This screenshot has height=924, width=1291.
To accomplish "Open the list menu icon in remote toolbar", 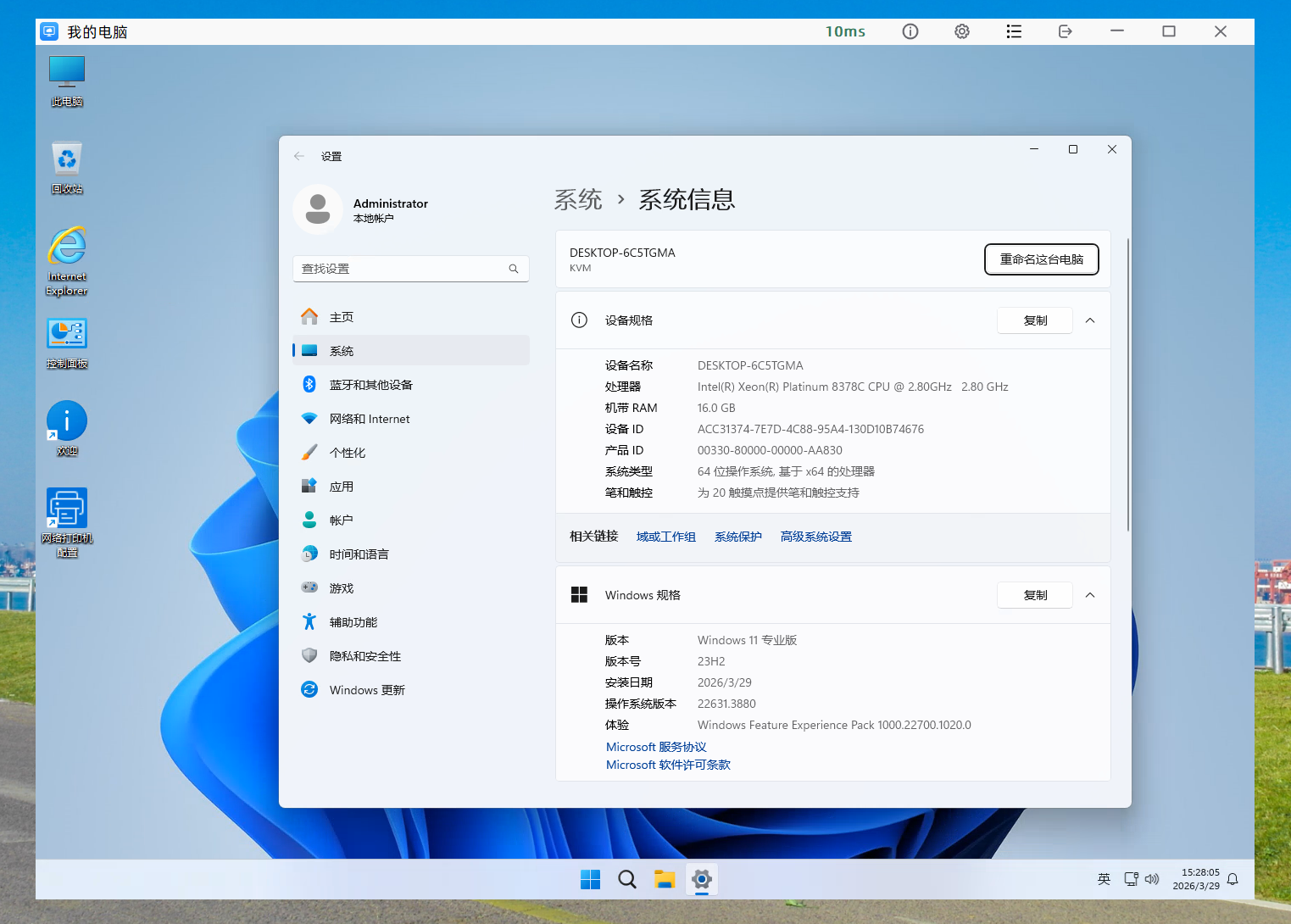I will 1014,31.
